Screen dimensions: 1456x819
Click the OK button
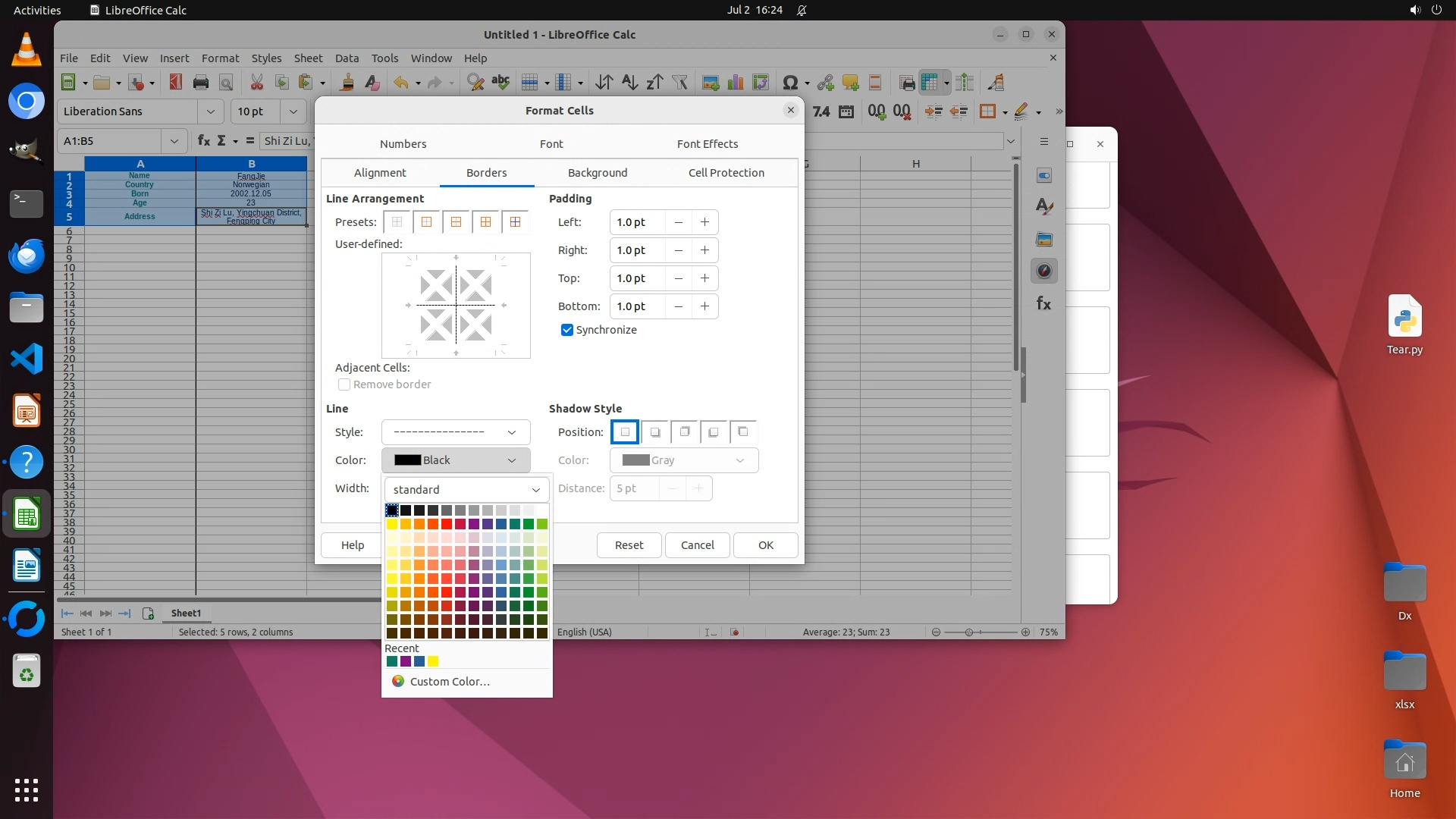click(765, 545)
